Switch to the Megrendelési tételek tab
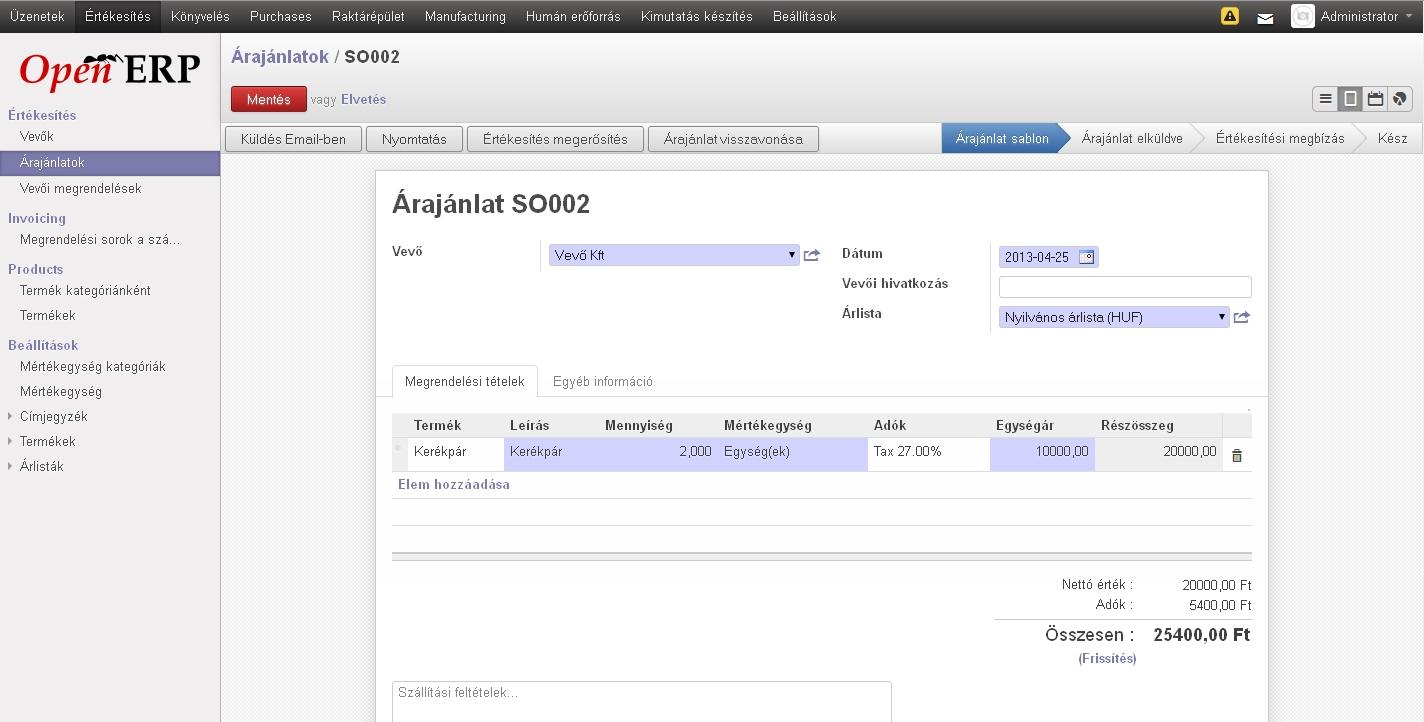This screenshot has width=1424, height=722. pyautogui.click(x=464, y=381)
